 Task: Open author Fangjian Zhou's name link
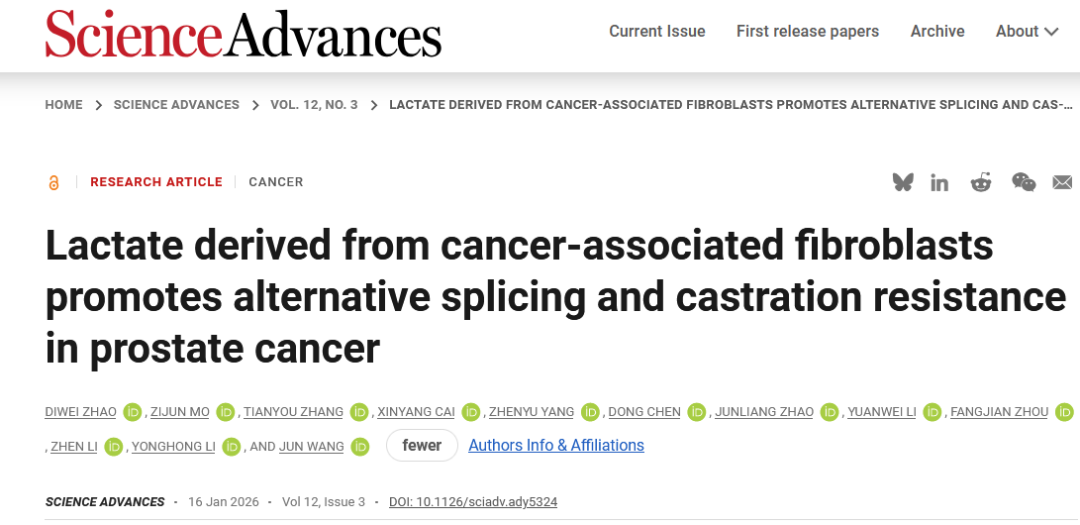click(998, 412)
